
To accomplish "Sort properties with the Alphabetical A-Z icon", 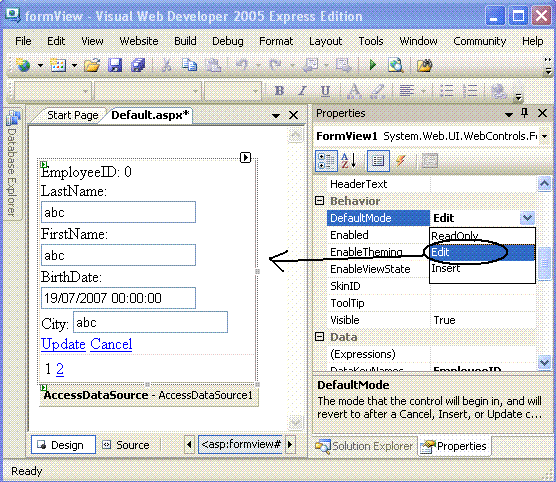I will tap(349, 161).
